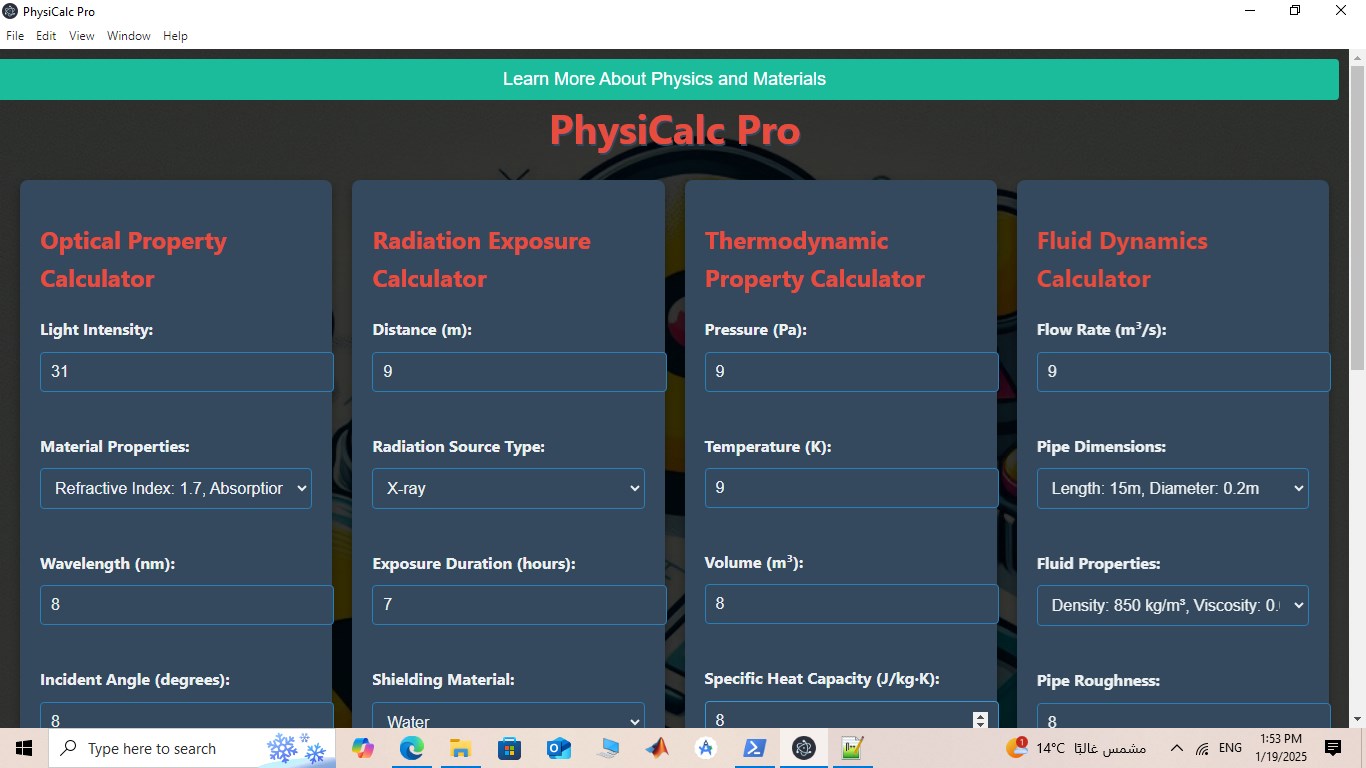Click the Fluid Properties label

coord(1099,563)
